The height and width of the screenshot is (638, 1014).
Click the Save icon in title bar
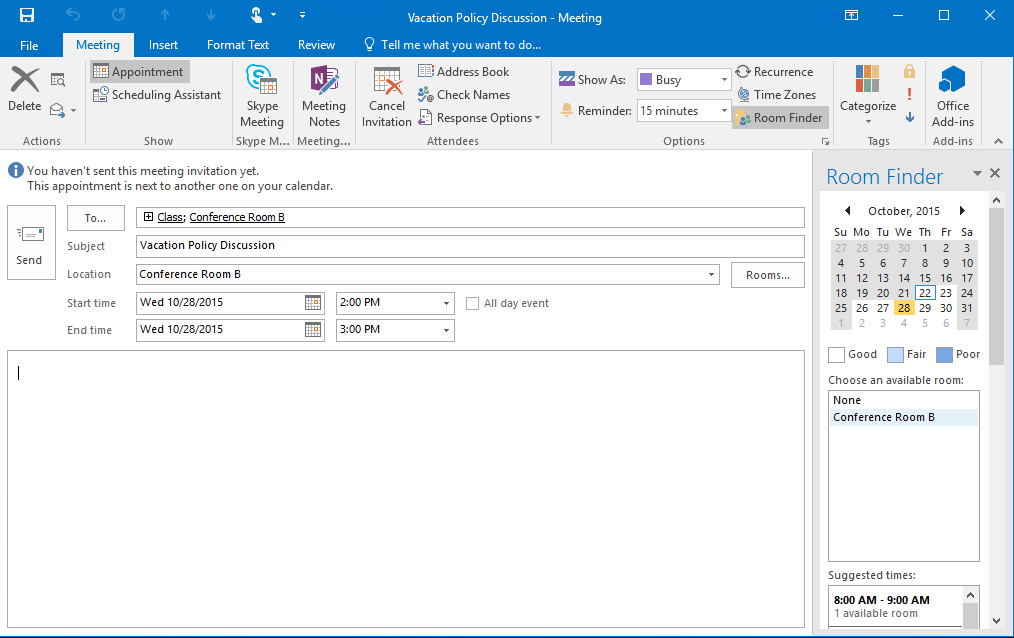(x=27, y=15)
